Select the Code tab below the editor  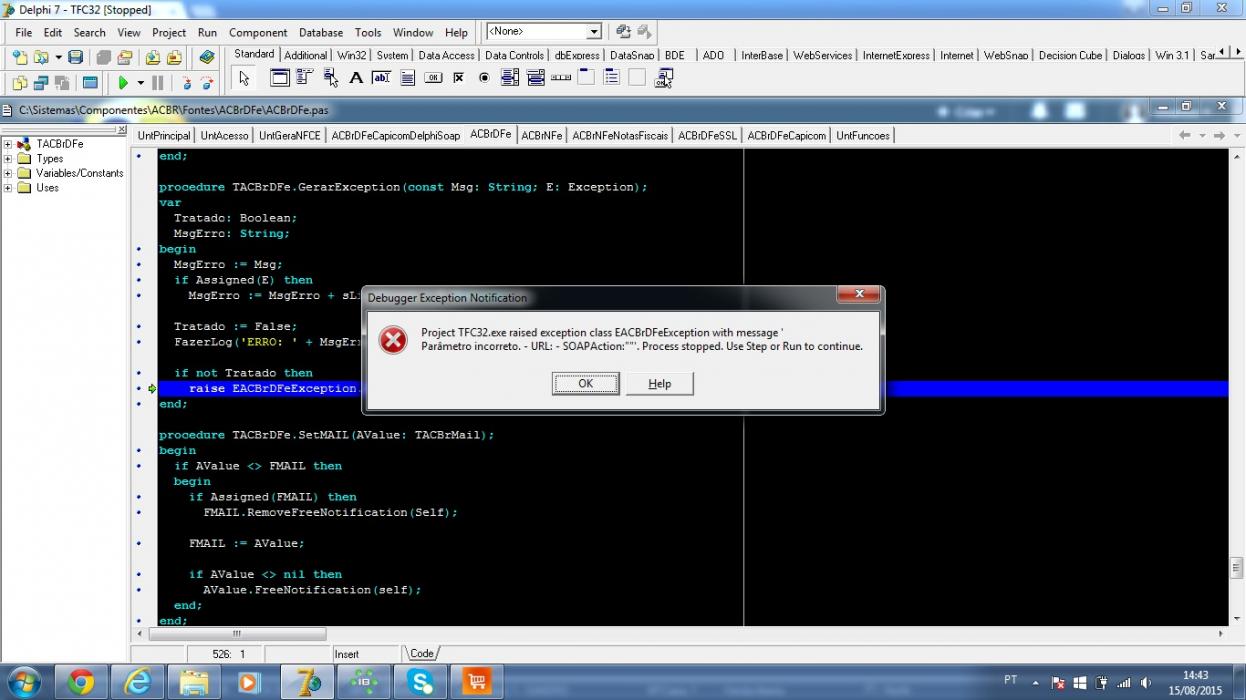(421, 653)
